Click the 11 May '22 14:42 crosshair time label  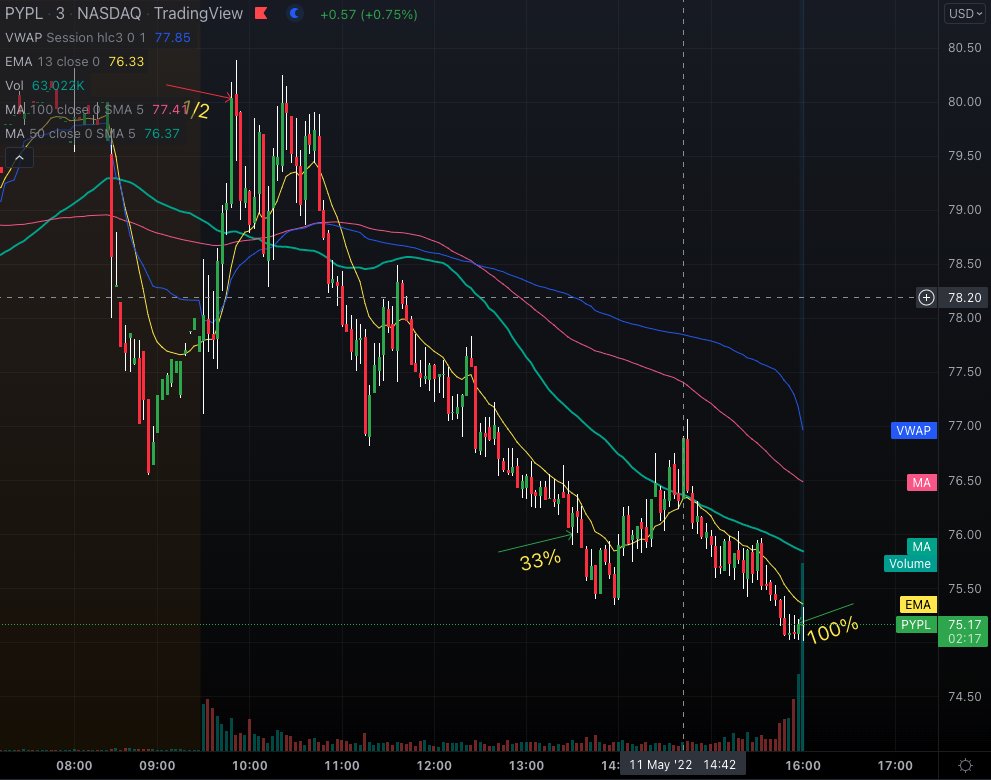(x=683, y=765)
